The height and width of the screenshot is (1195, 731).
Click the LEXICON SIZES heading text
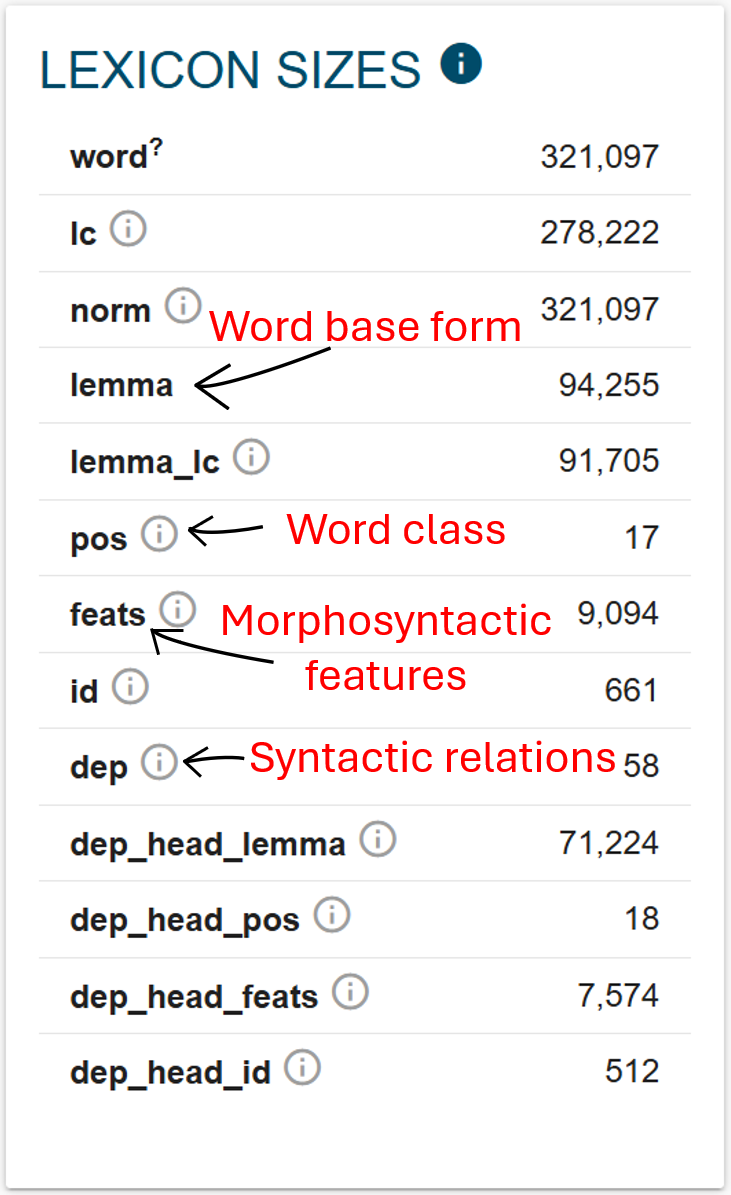click(230, 70)
